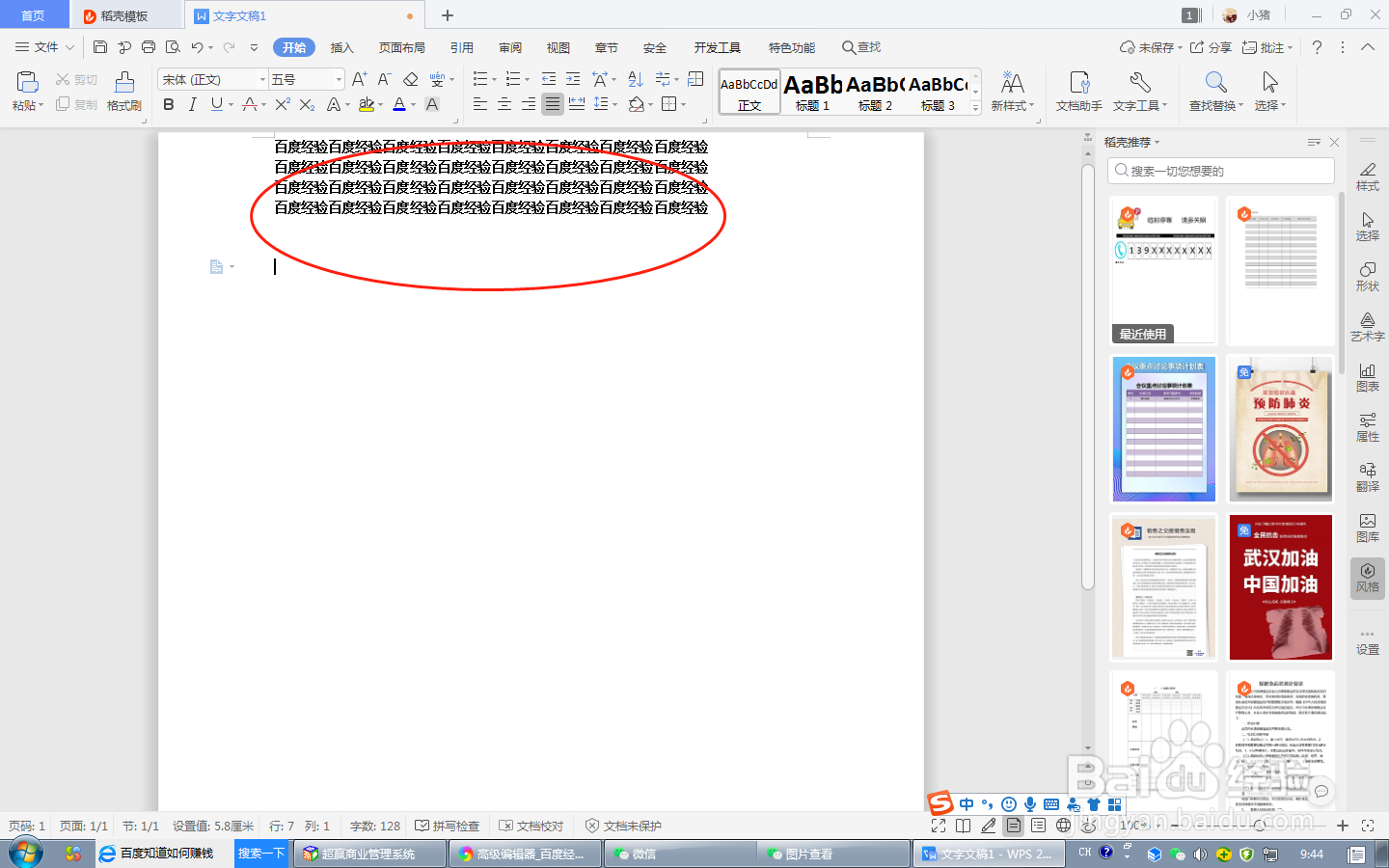Expand bullet list options dropdown

point(495,79)
